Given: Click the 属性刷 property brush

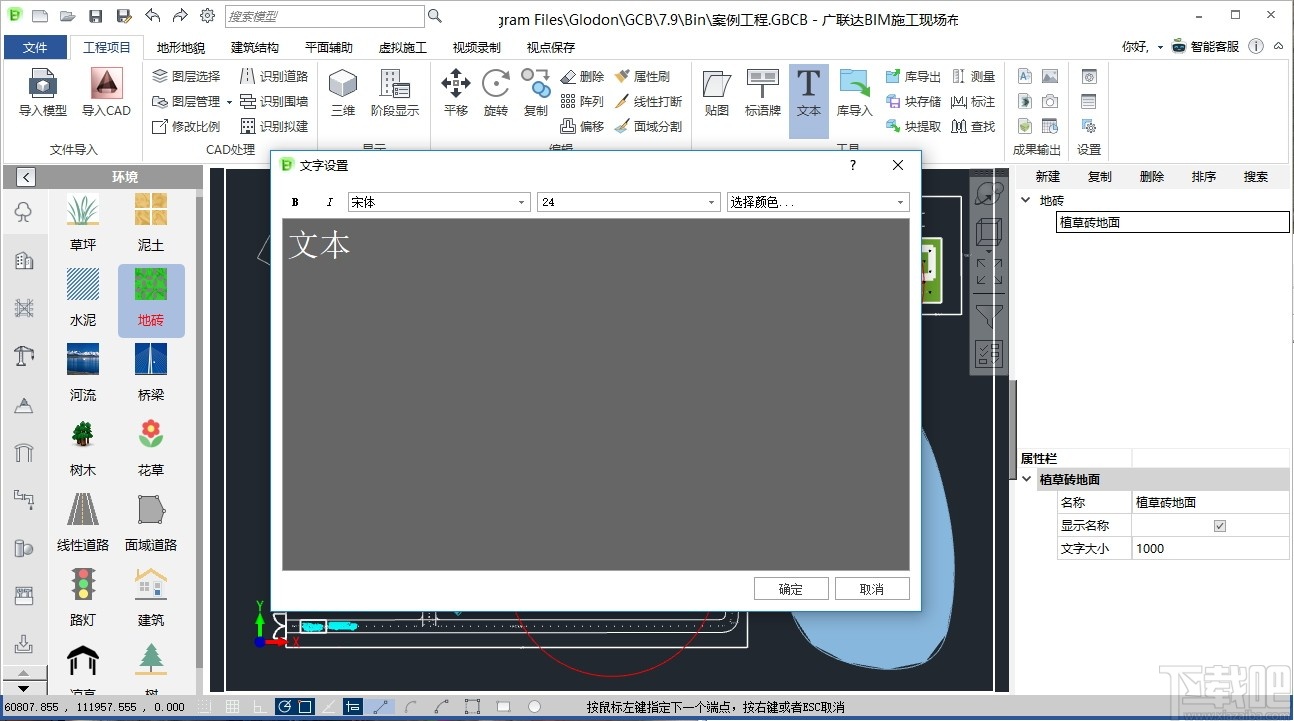Looking at the screenshot, I should pos(642,76).
